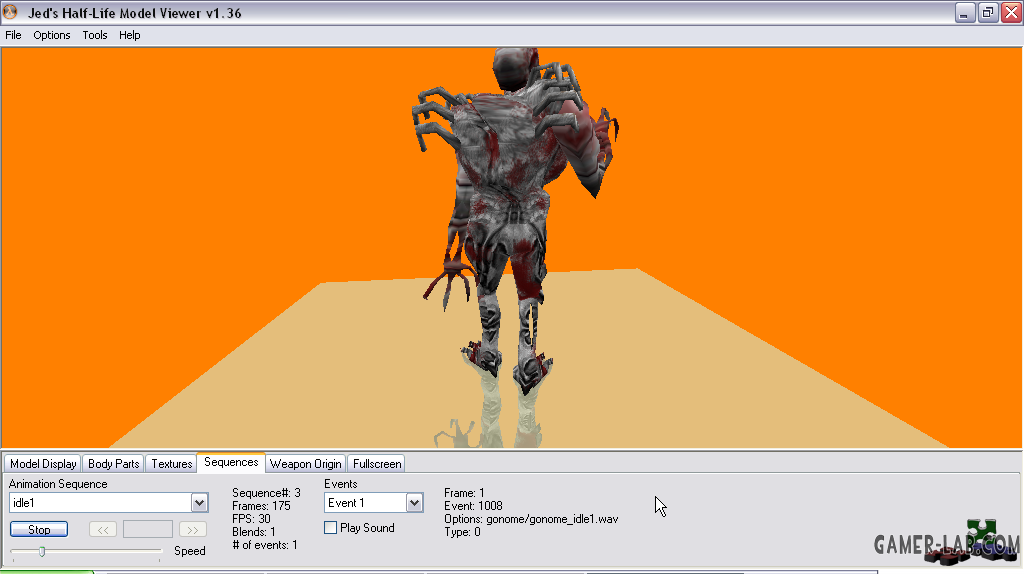The width and height of the screenshot is (1024, 574).
Task: Click the 'Frame: 1' text
Action: [x=464, y=493]
